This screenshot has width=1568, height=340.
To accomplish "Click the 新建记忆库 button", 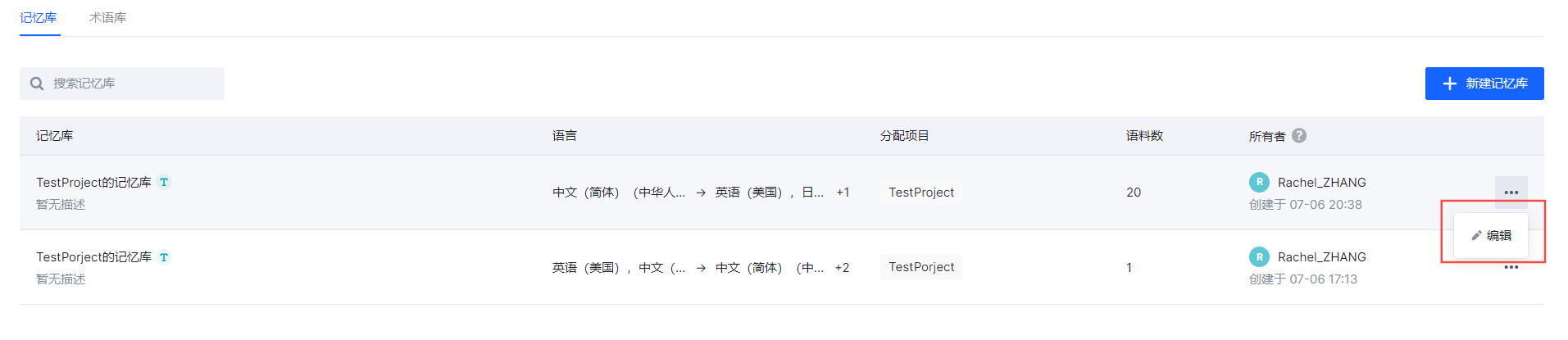I will pyautogui.click(x=1484, y=84).
